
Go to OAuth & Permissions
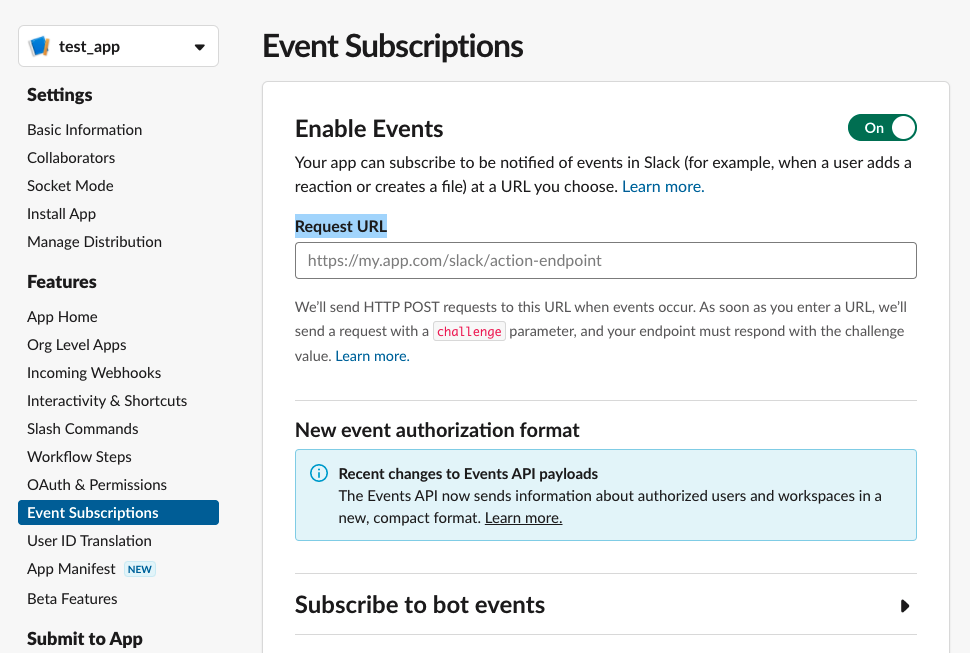click(x=97, y=485)
